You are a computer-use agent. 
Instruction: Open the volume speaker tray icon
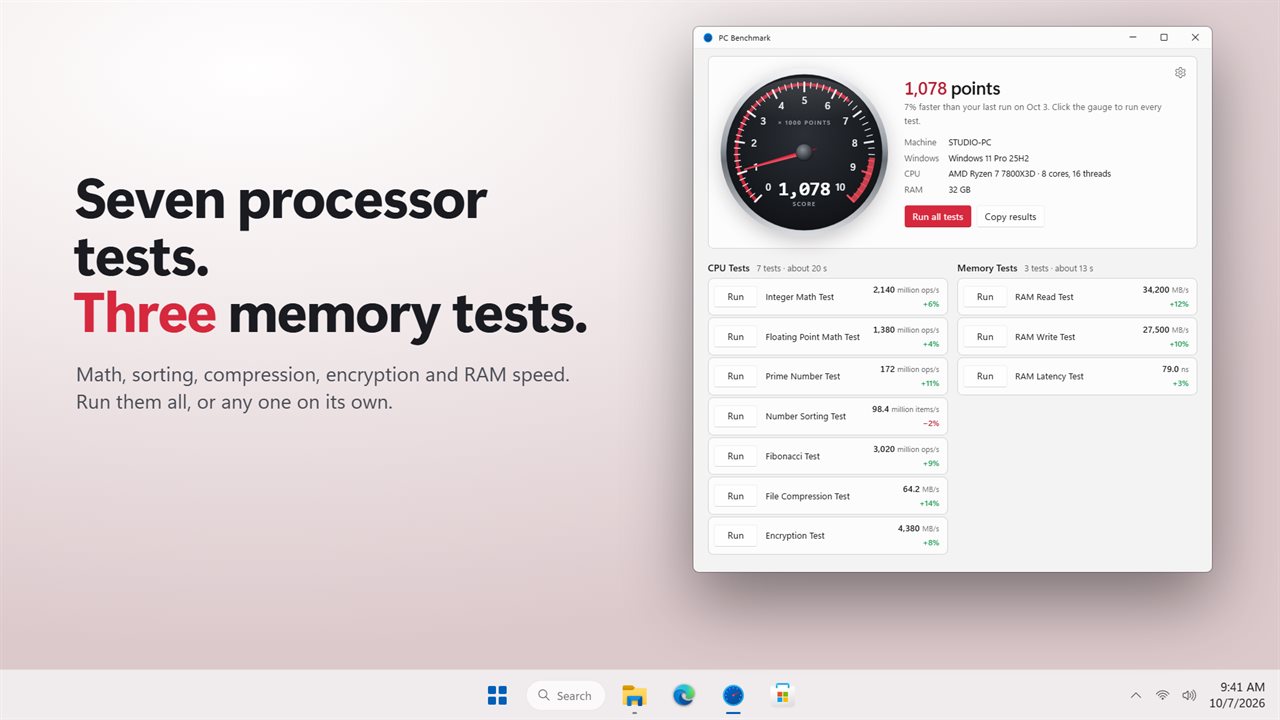tap(1189, 695)
